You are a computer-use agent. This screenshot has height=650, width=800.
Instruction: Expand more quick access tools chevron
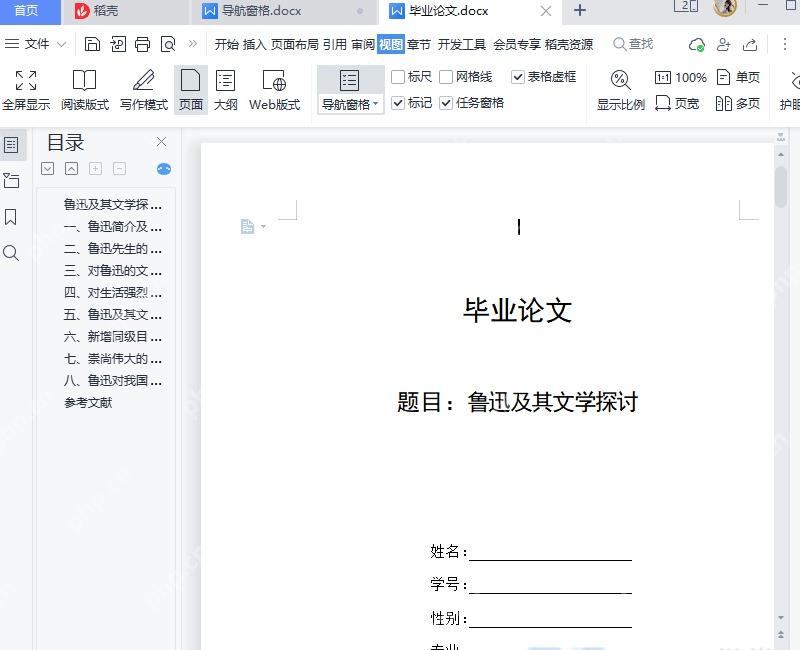[192, 44]
